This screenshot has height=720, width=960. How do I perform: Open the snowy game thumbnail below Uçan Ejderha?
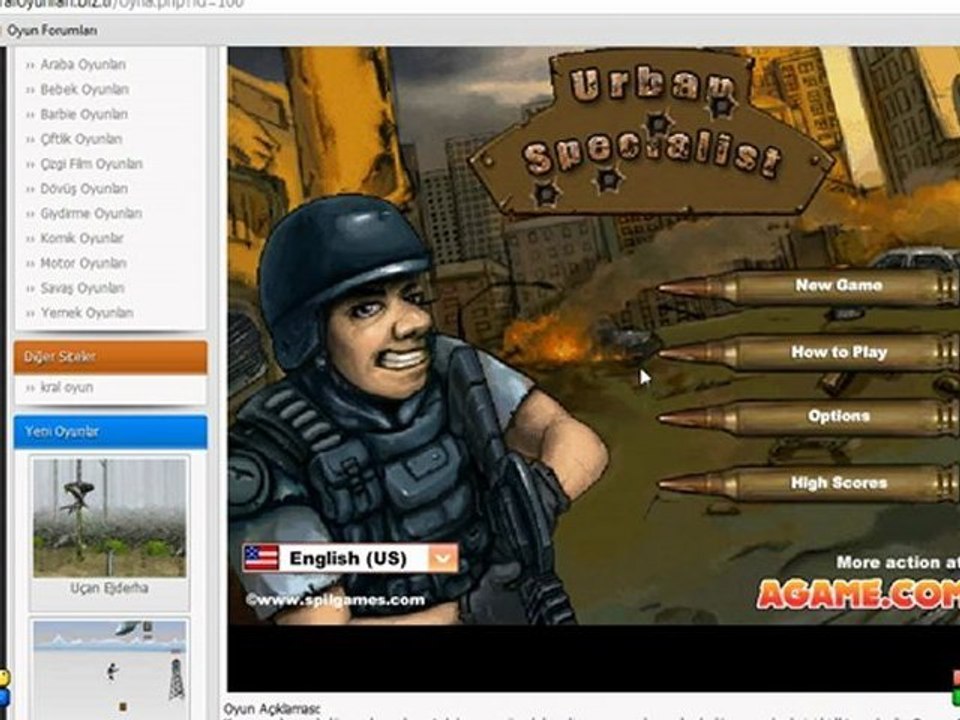coord(110,670)
